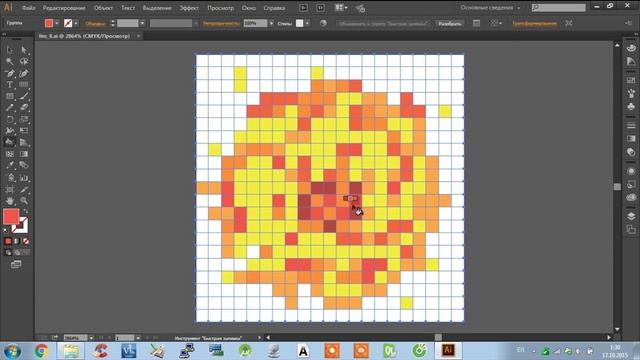Screen dimensions: 640x360
Task: Open the graphic style dropdown
Action: click(x=307, y=23)
